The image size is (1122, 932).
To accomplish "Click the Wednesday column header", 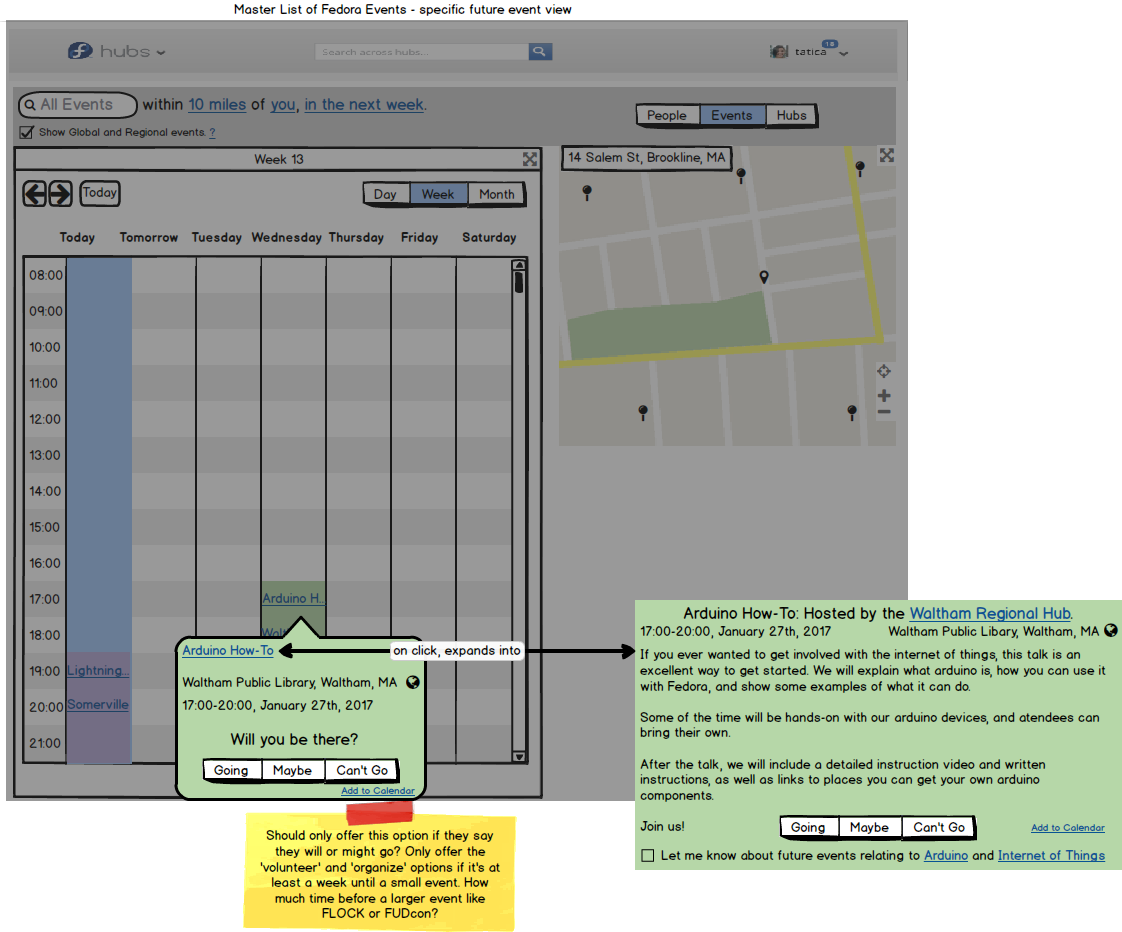I will point(286,238).
